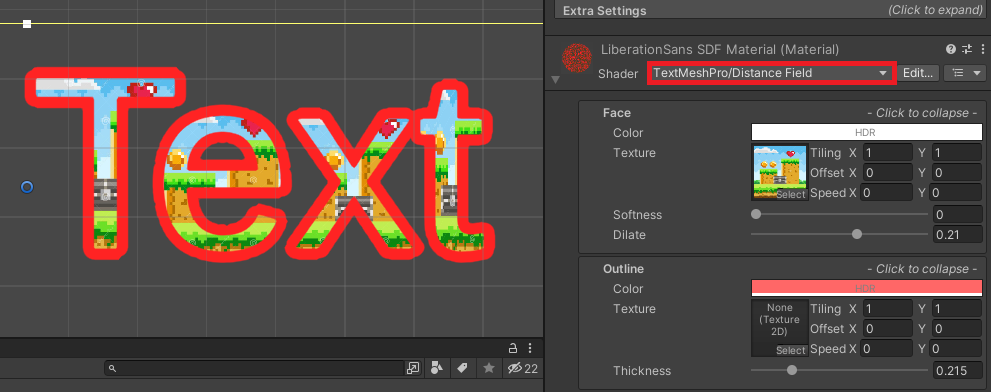
Task: Open the TextMeshPro/Distance Field shader dropdown
Action: 771,73
